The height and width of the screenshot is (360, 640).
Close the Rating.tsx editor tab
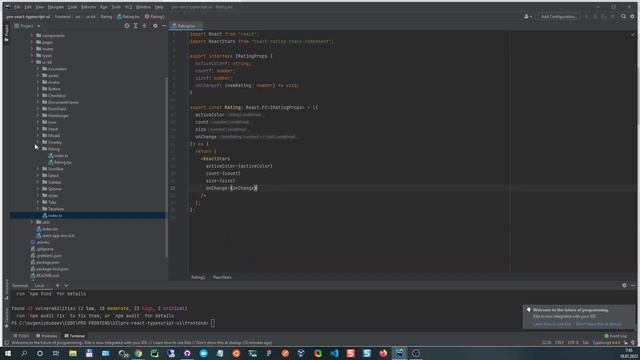[200, 26]
